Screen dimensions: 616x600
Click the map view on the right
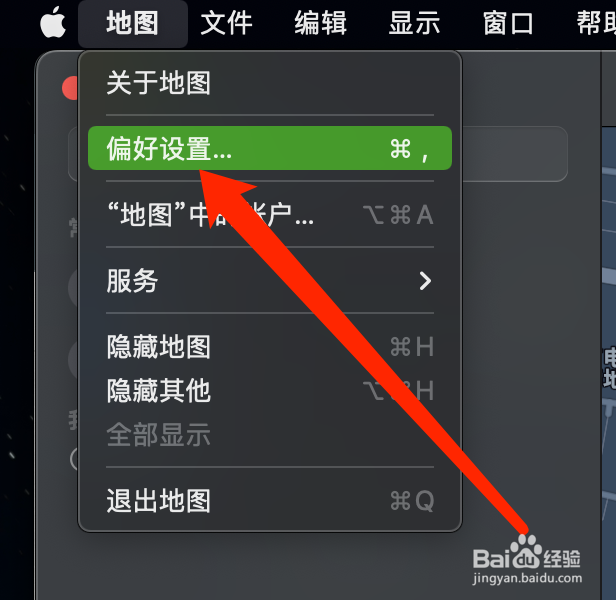click(609, 354)
